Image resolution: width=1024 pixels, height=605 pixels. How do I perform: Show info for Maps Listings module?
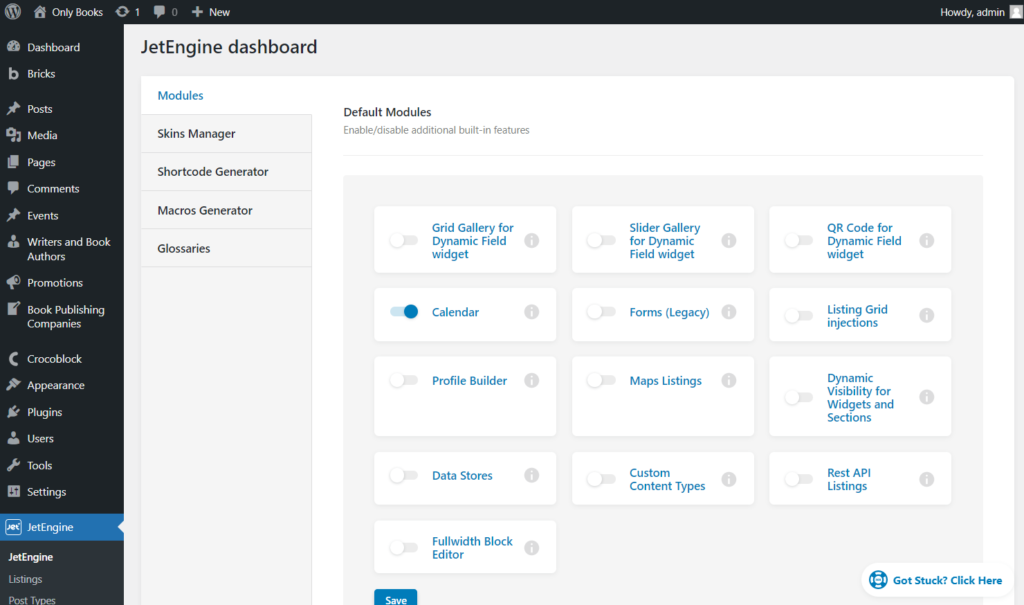[x=729, y=380]
